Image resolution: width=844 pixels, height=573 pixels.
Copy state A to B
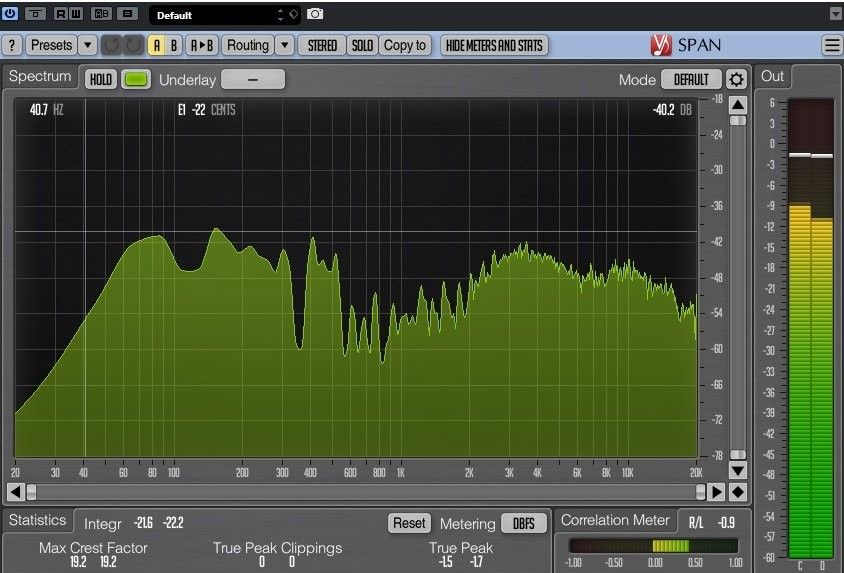point(202,45)
